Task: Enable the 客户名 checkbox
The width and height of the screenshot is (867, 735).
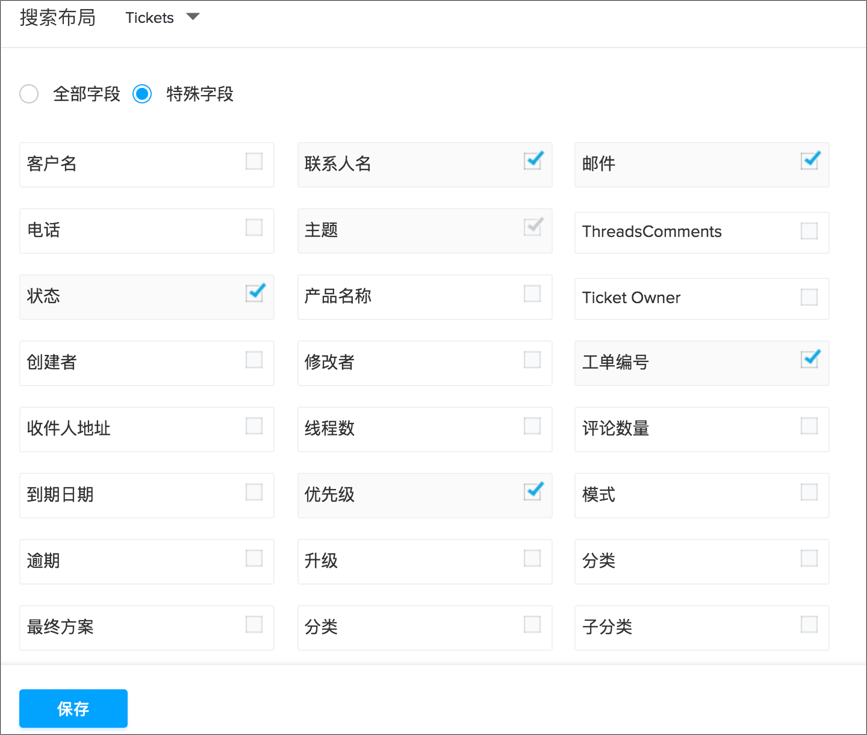Action: click(x=254, y=161)
